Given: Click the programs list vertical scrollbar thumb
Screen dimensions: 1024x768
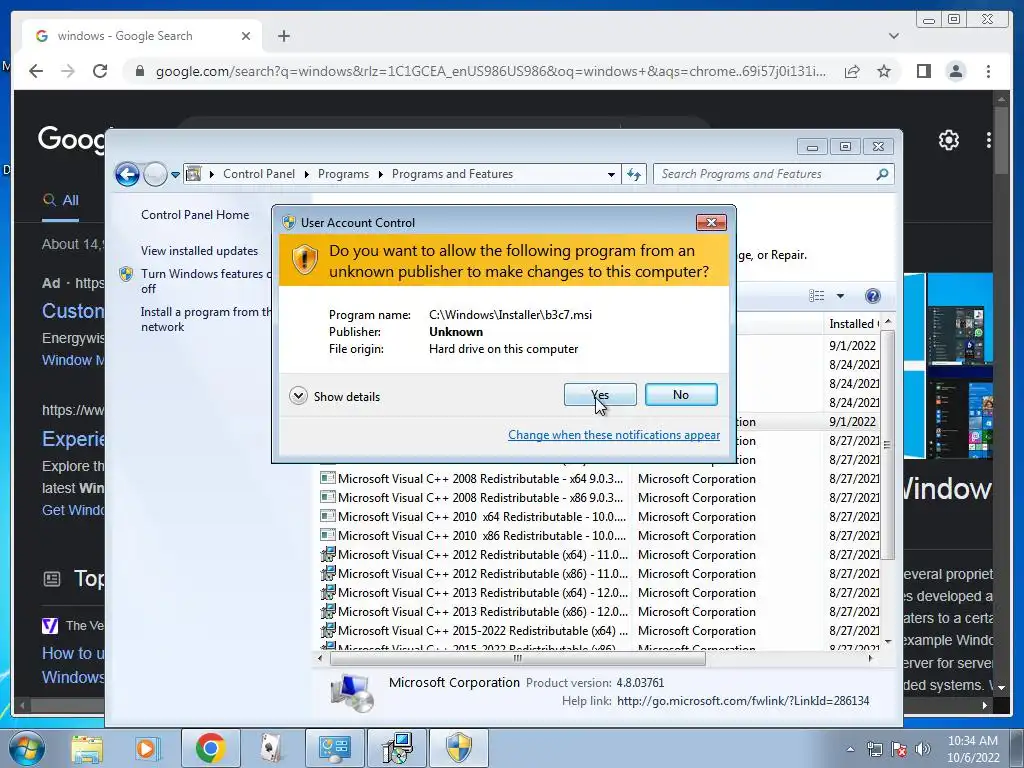Looking at the screenshot, I should [x=887, y=445].
